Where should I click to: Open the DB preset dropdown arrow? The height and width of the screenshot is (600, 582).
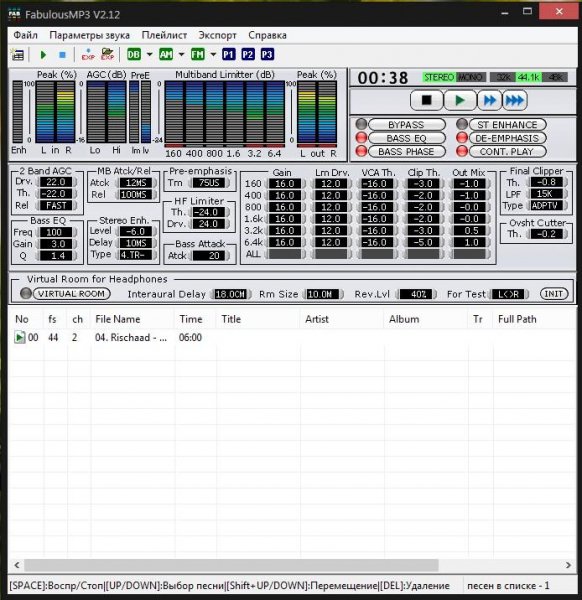[x=149, y=54]
